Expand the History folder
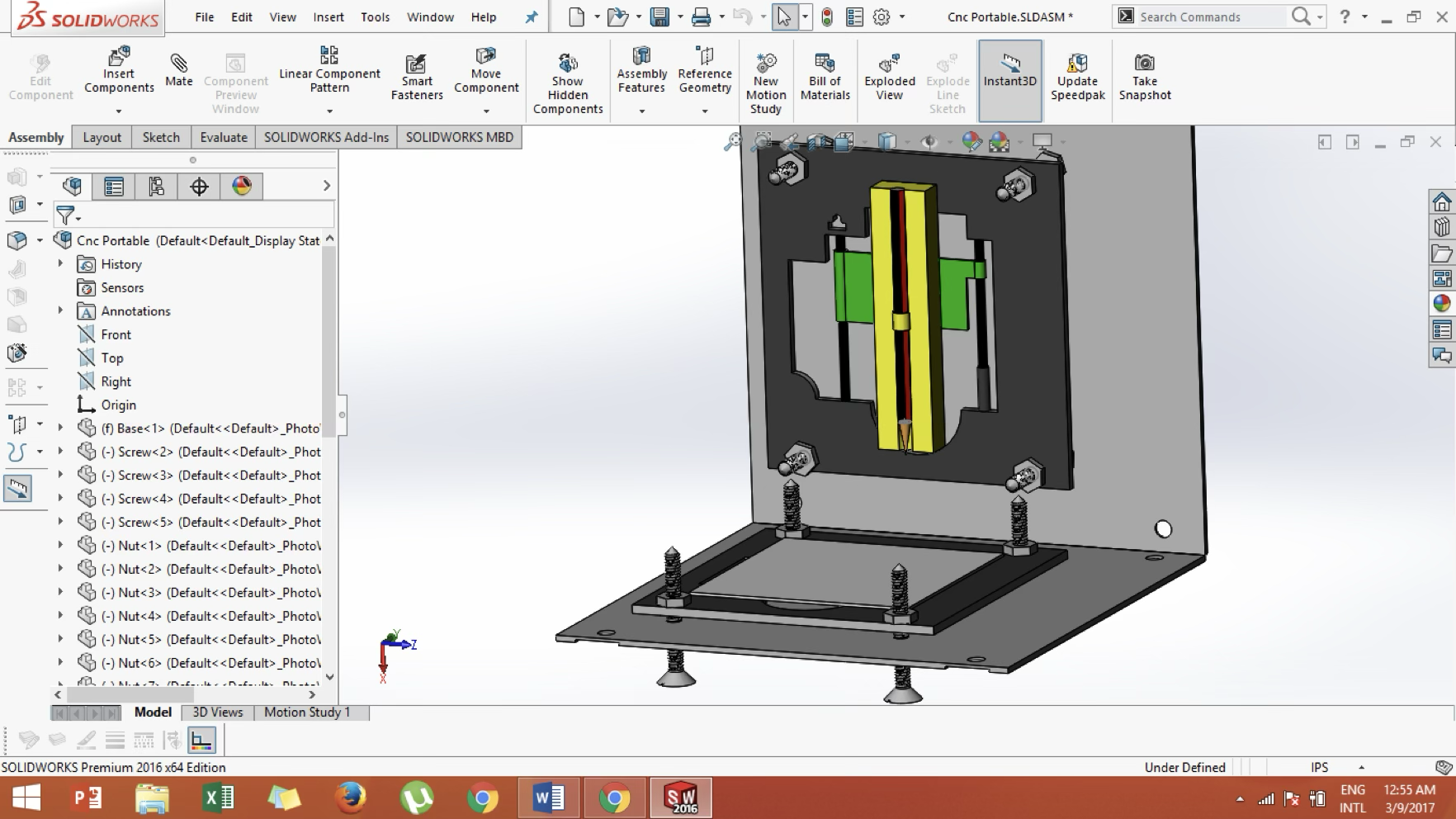 click(x=59, y=263)
